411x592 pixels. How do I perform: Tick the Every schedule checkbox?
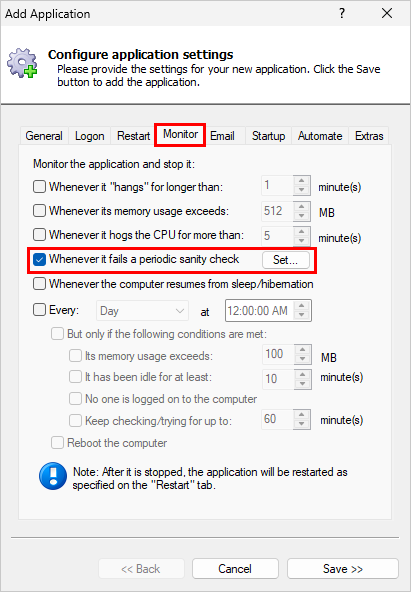(x=39, y=310)
